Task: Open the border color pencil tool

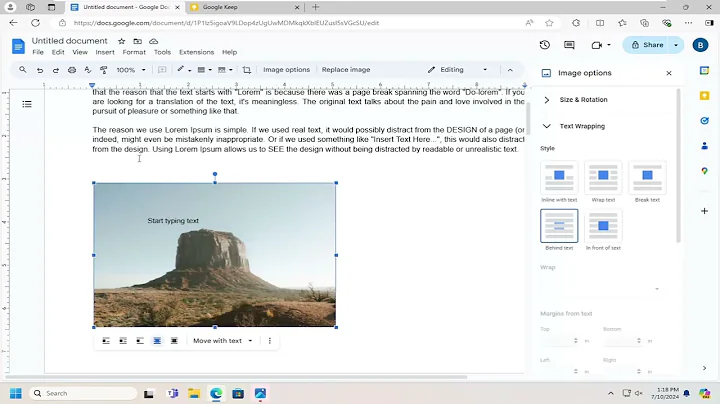Action: [183, 70]
